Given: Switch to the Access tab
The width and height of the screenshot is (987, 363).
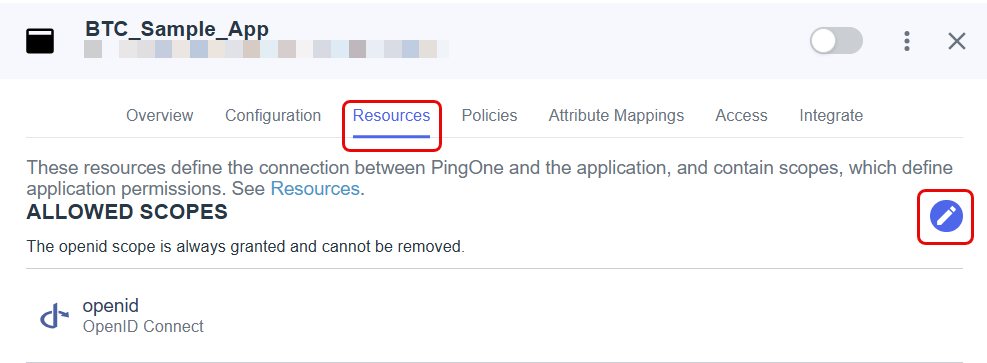Looking at the screenshot, I should click(742, 116).
